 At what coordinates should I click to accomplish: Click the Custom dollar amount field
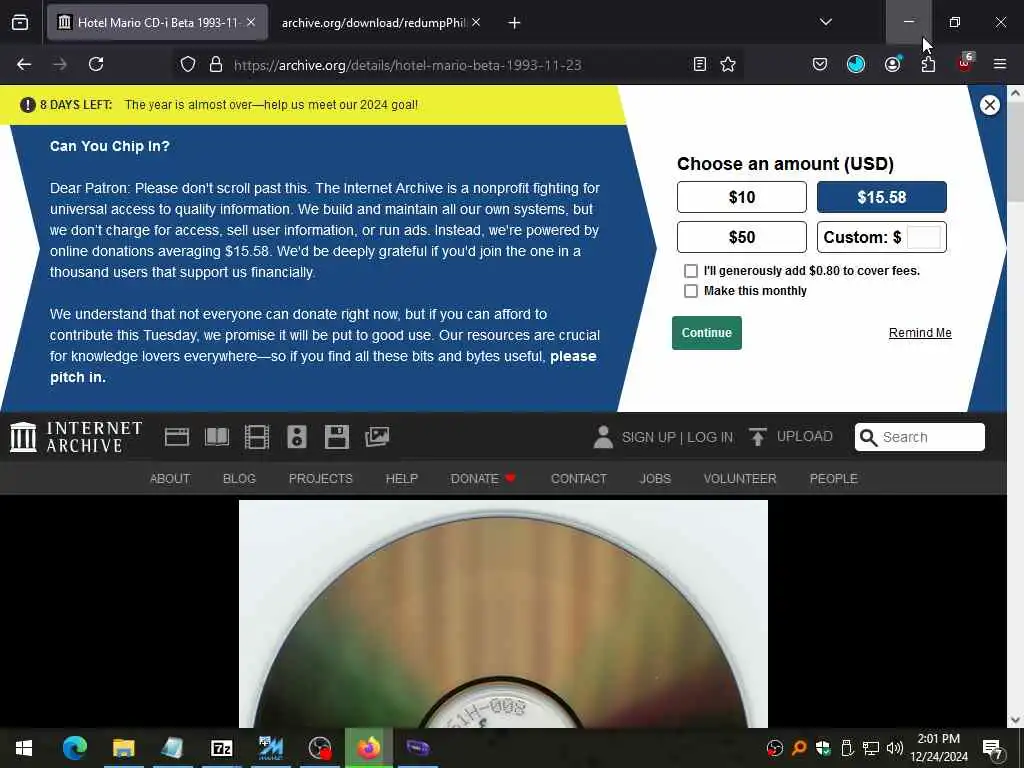(x=923, y=237)
